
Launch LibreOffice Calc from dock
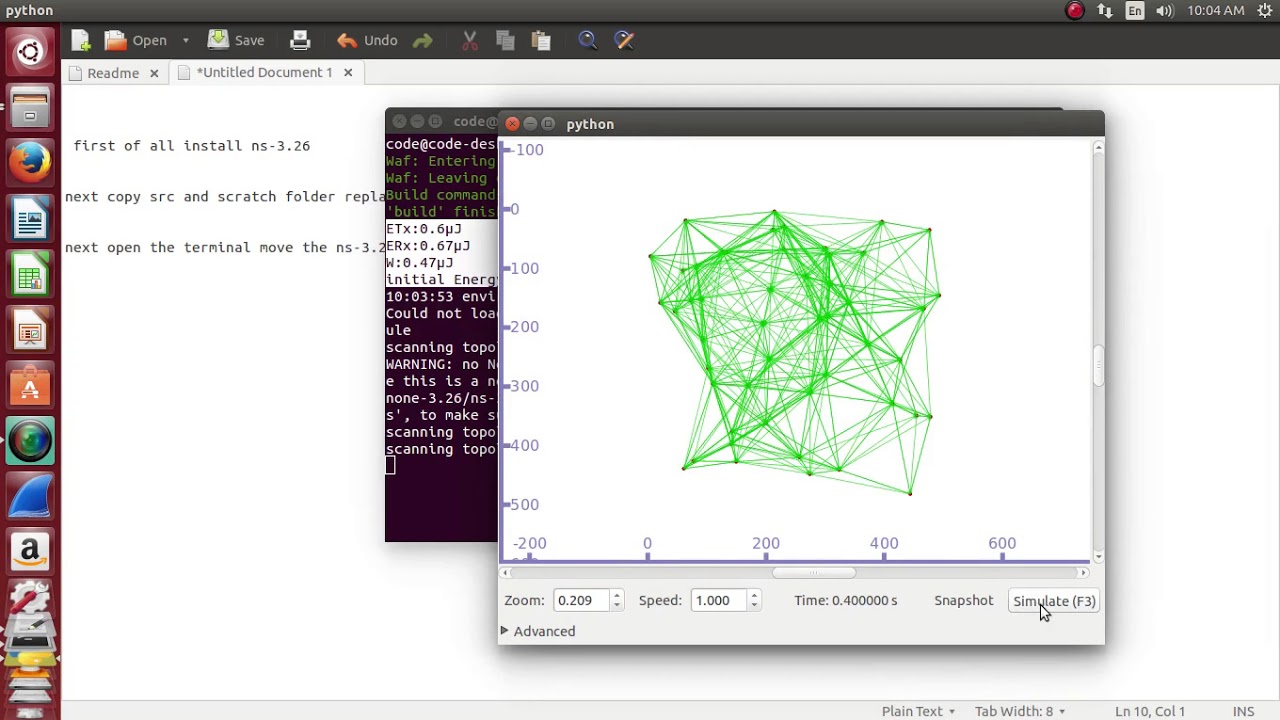tap(30, 274)
